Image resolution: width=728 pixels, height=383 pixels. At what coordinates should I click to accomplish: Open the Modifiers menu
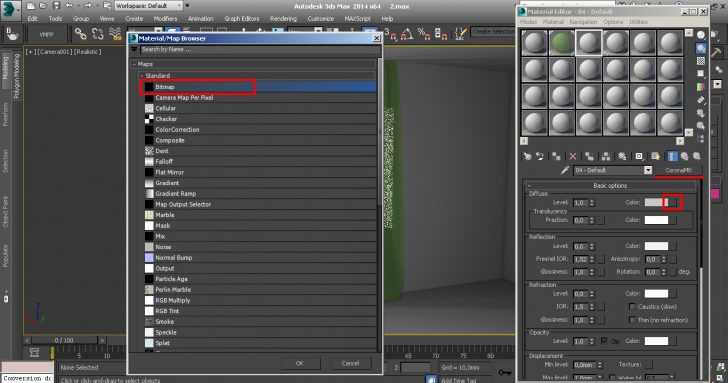coord(165,19)
